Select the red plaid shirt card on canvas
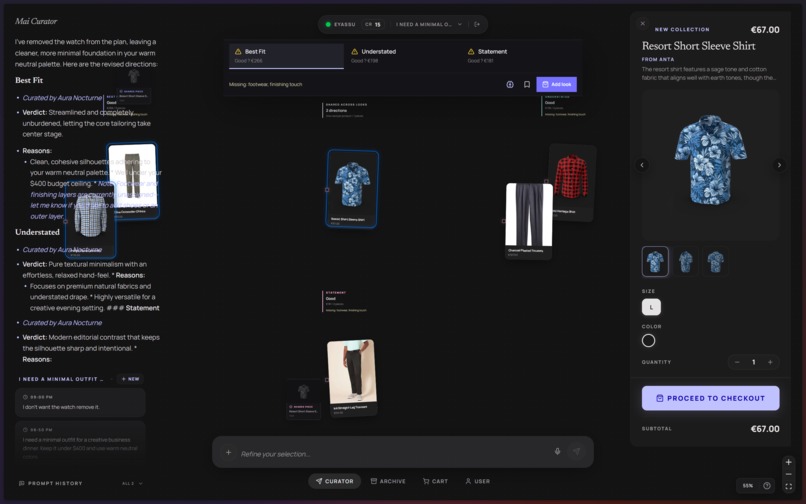Viewport: 806px width, 504px height. click(573, 181)
